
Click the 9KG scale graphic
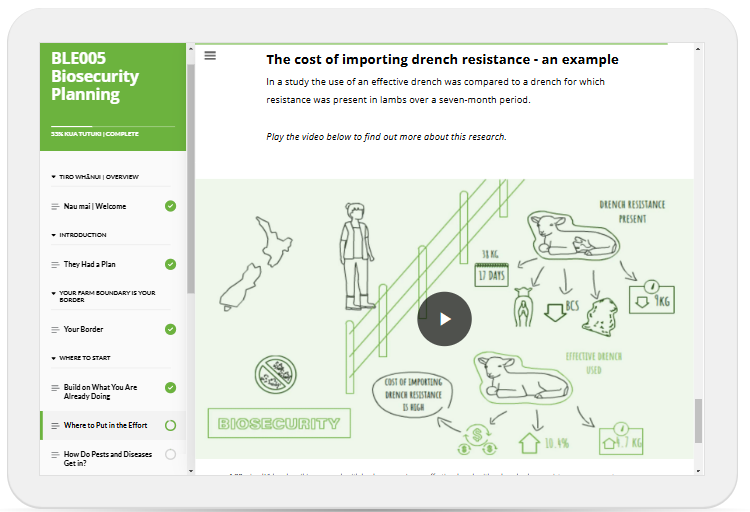pyautogui.click(x=651, y=298)
